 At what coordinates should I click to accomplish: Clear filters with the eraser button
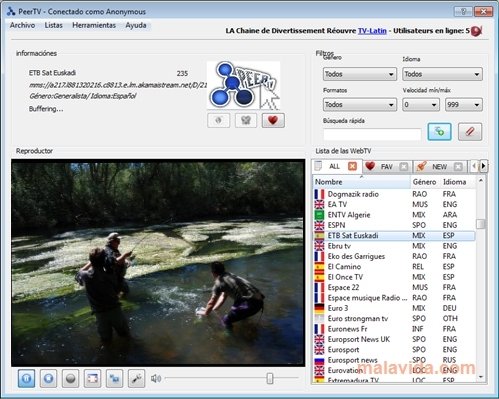click(x=470, y=131)
